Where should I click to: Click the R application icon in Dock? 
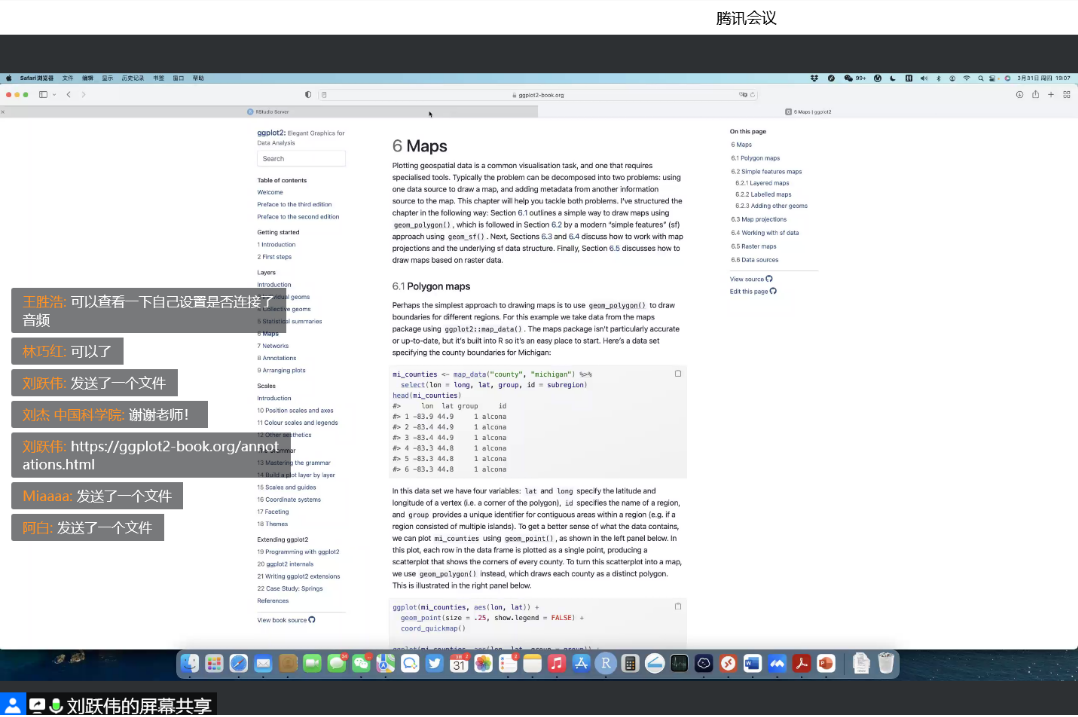605,663
